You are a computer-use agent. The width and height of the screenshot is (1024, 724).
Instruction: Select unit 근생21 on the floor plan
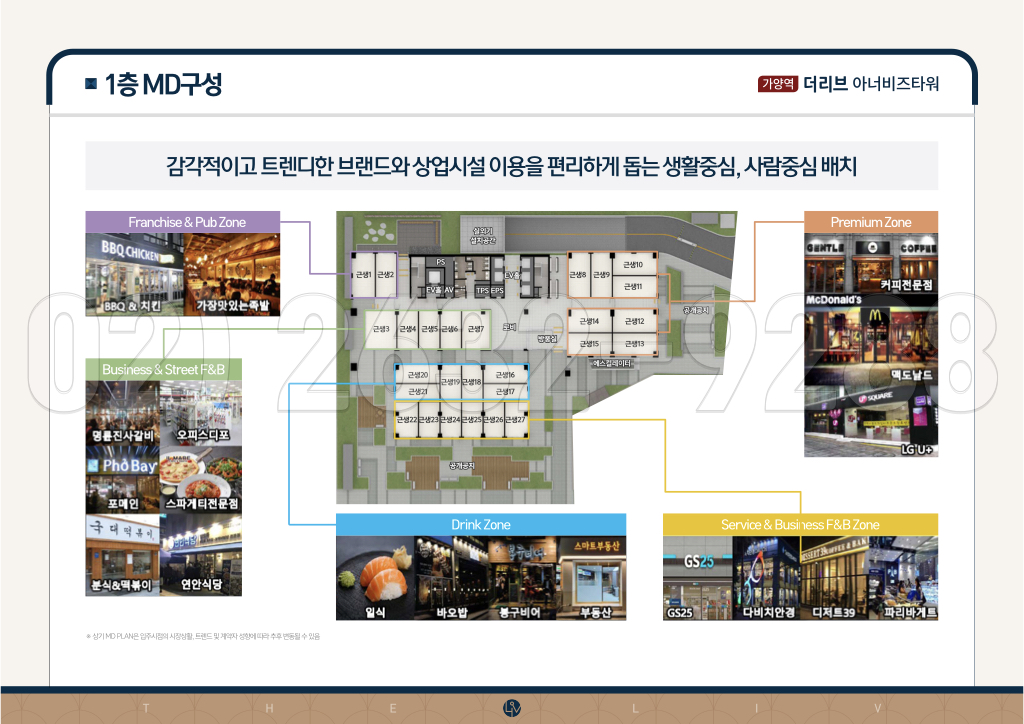(417, 392)
